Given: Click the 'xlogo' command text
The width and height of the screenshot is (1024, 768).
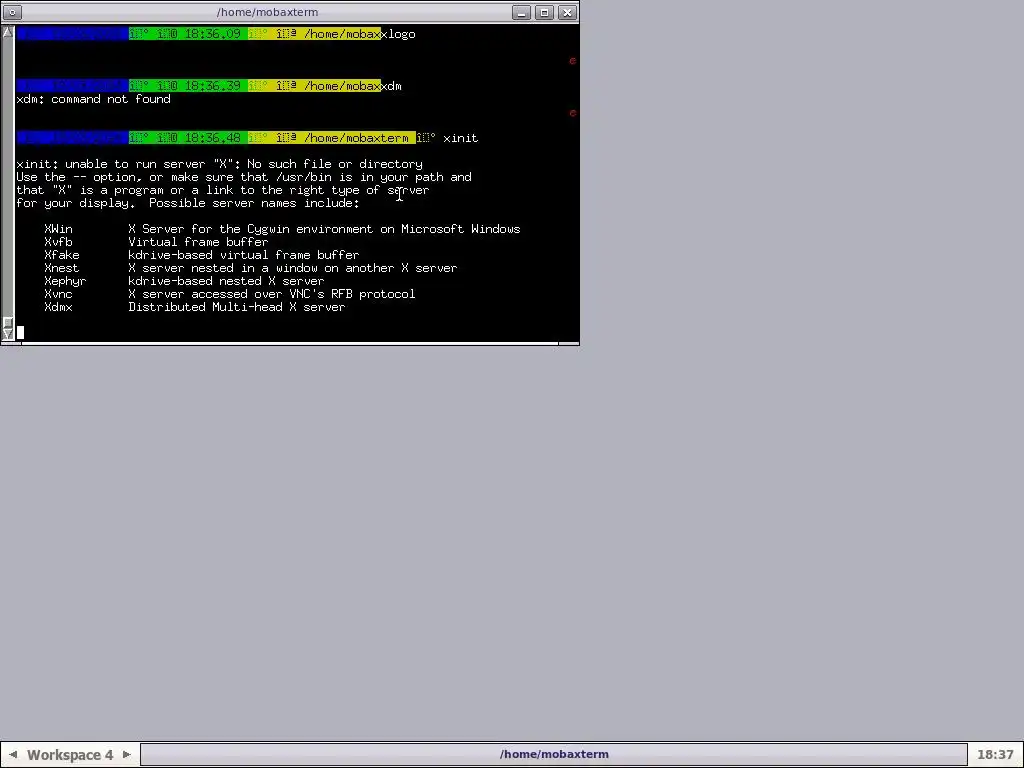Looking at the screenshot, I should click(398, 34).
